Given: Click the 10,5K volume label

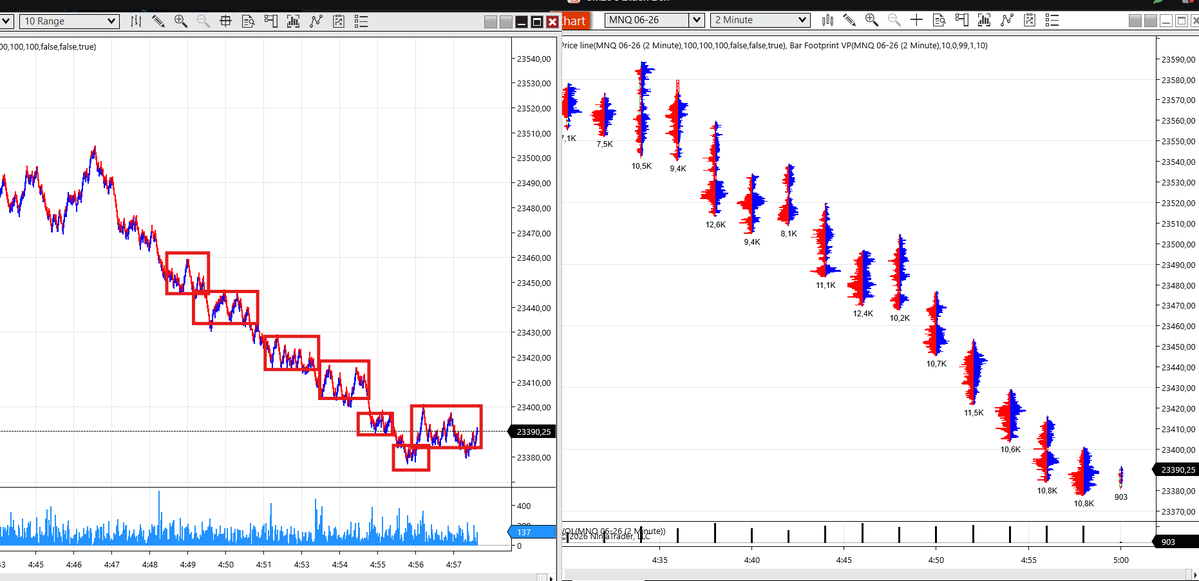Looking at the screenshot, I should [x=642, y=166].
